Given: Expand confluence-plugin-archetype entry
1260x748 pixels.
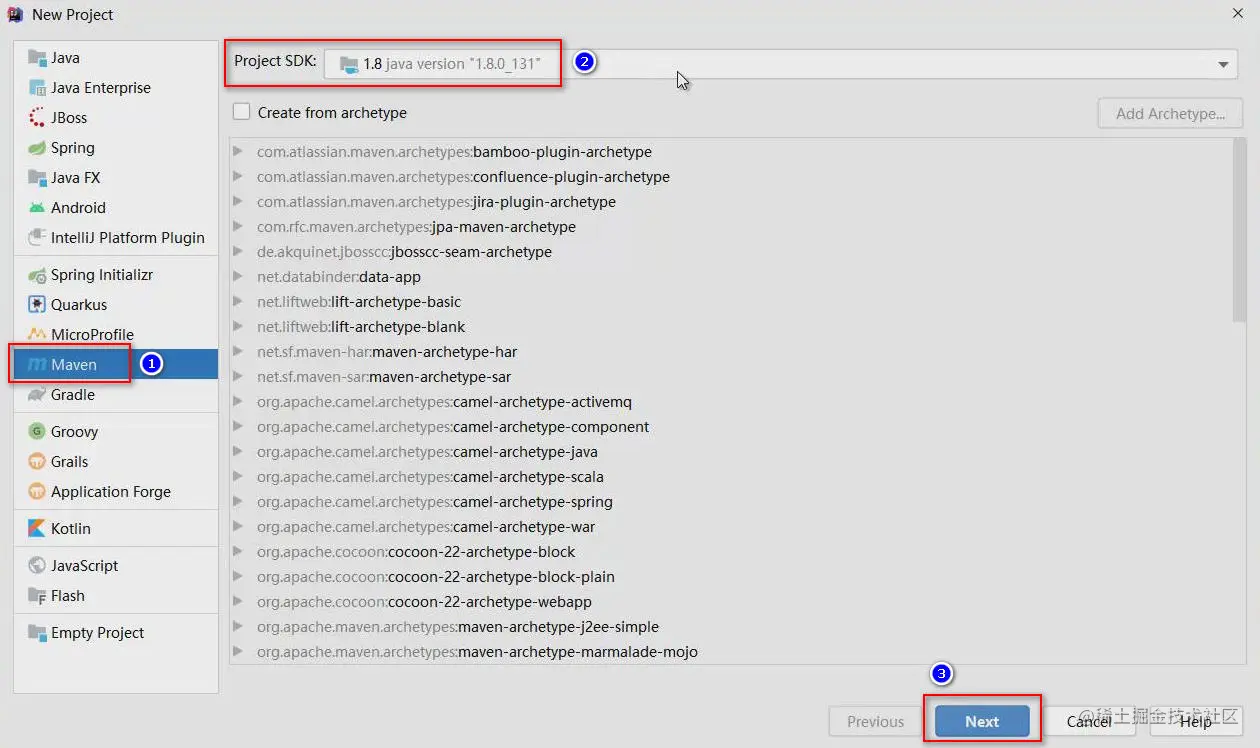Looking at the screenshot, I should tap(238, 177).
